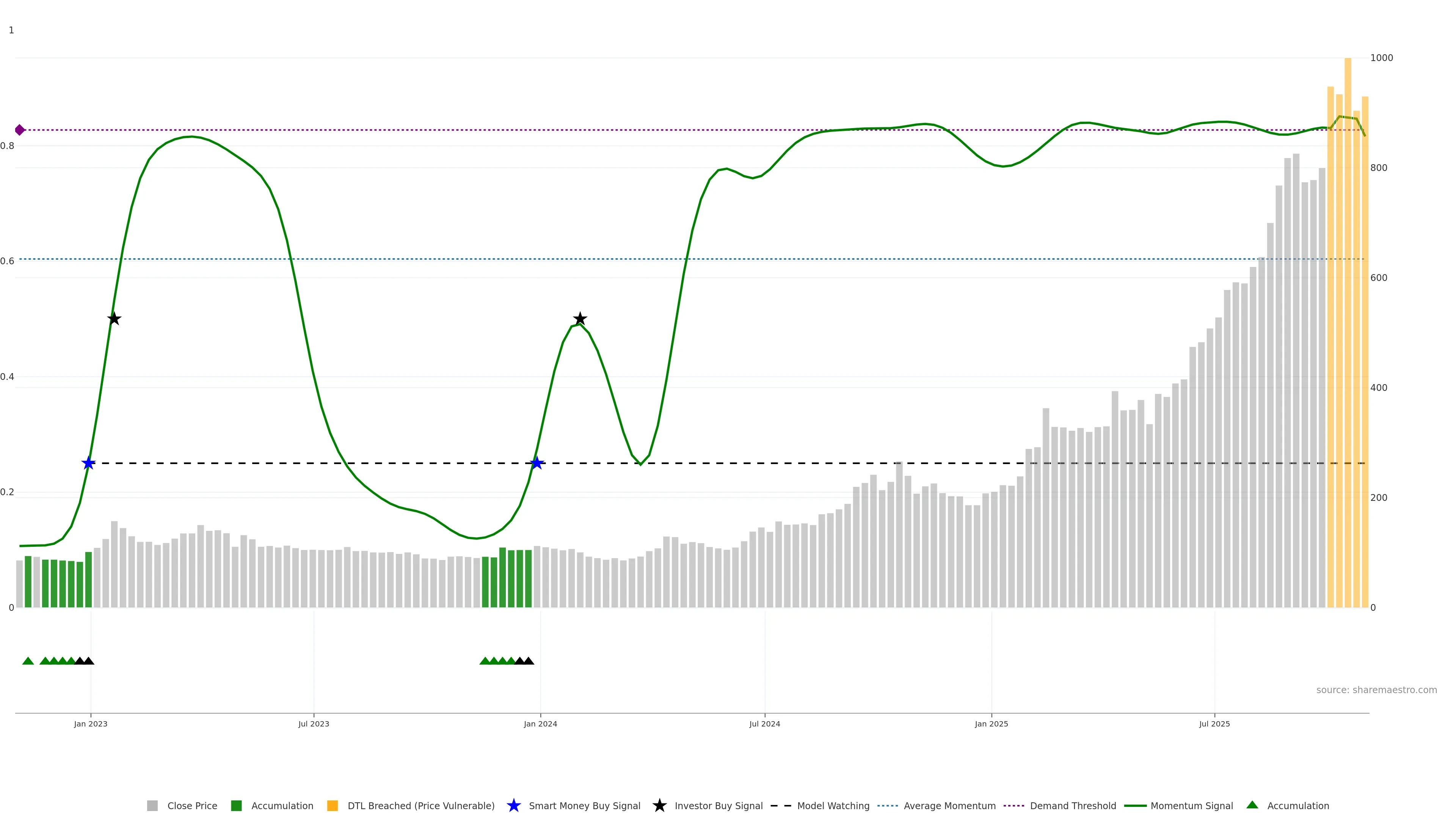Click the purple diamond Demand Threshold marker
The height and width of the screenshot is (819, 1456).
(x=20, y=130)
